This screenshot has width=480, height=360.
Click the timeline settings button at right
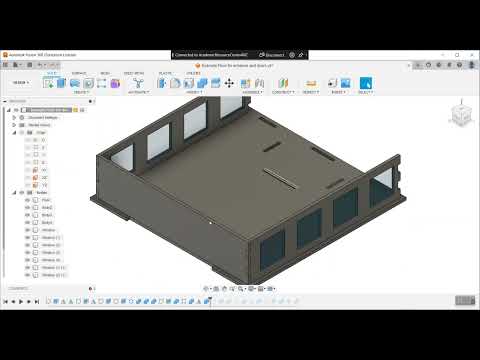click(x=465, y=301)
